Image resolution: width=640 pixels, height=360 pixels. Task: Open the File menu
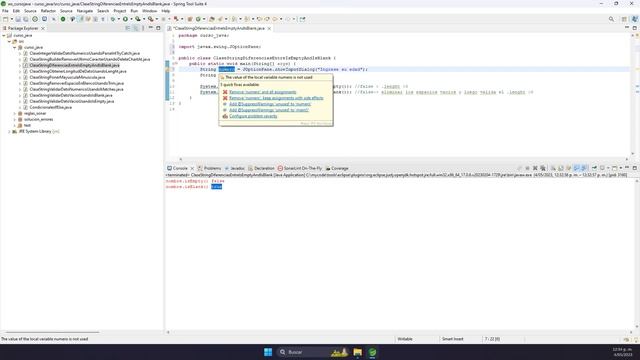pyautogui.click(x=5, y=11)
